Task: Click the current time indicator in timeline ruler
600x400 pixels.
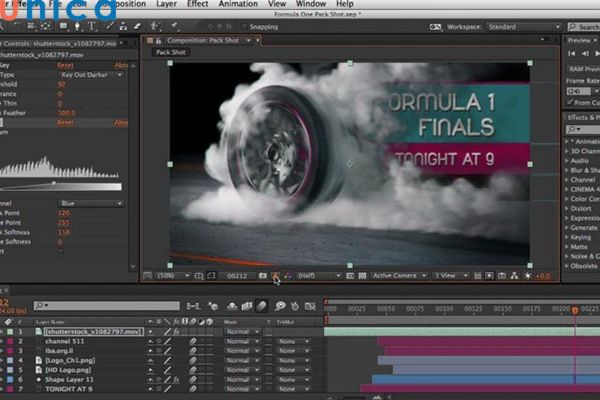Action: pos(575,310)
